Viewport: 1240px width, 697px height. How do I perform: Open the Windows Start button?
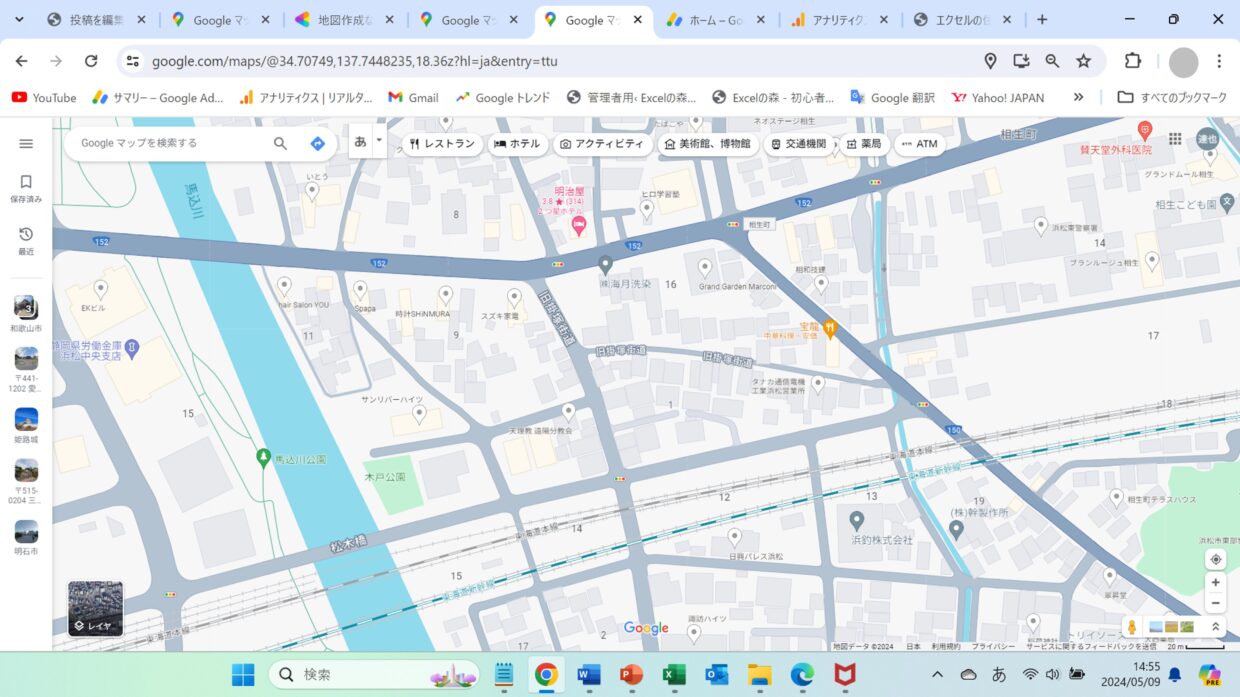pyautogui.click(x=243, y=675)
